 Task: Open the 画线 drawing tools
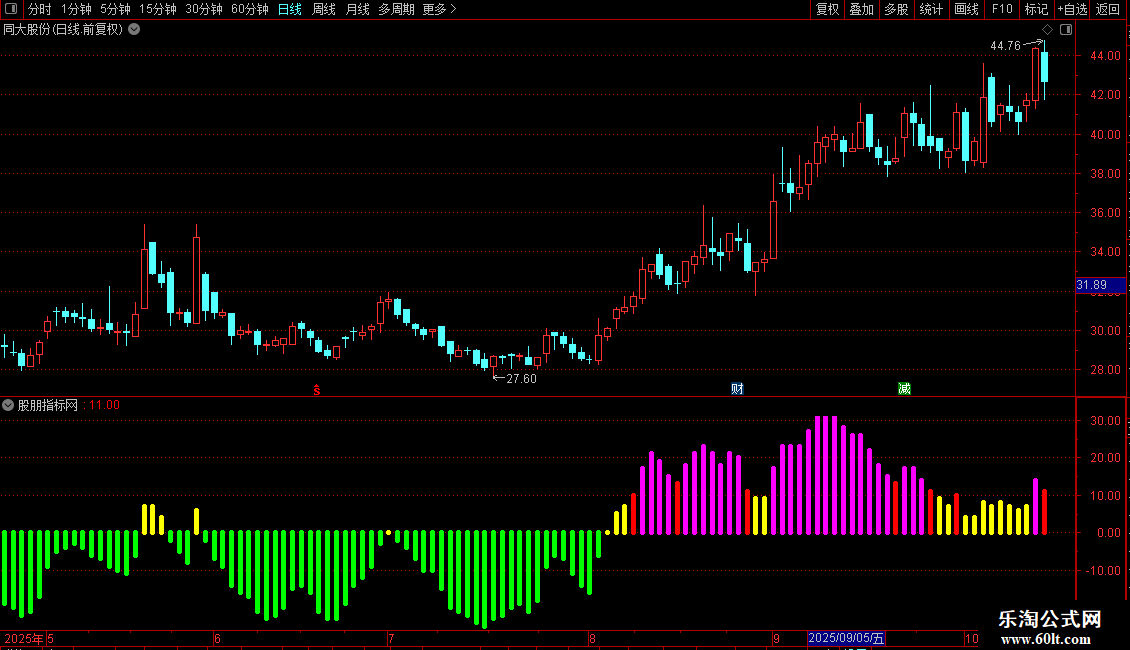[x=966, y=9]
